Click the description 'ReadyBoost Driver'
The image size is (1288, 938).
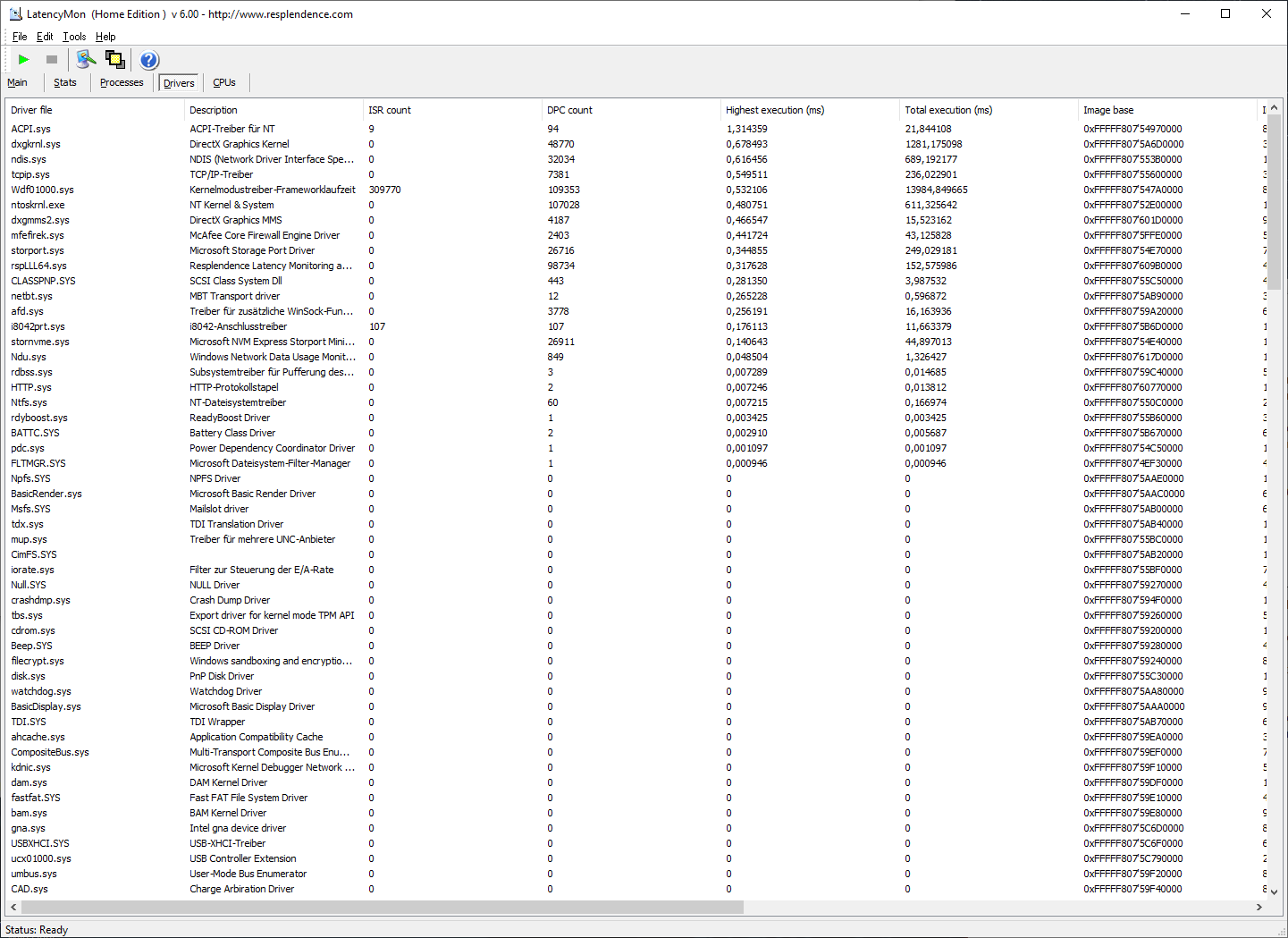pyautogui.click(x=230, y=418)
